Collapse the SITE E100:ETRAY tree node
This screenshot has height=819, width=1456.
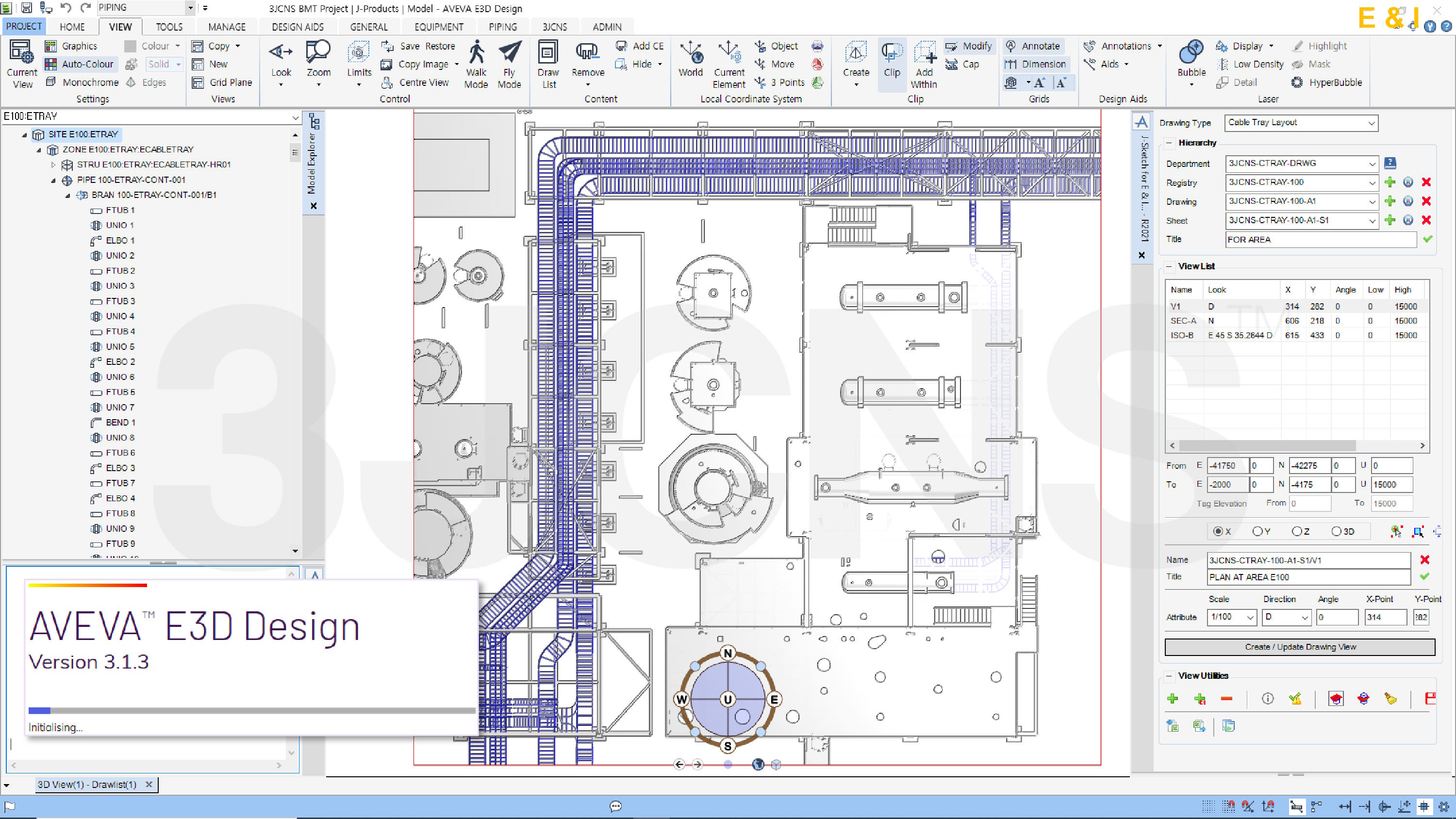24,134
